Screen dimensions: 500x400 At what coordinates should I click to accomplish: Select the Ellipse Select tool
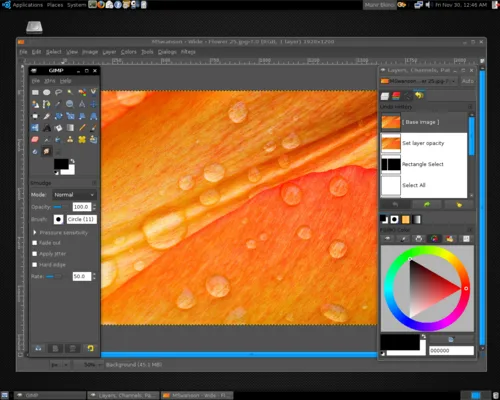(47, 92)
